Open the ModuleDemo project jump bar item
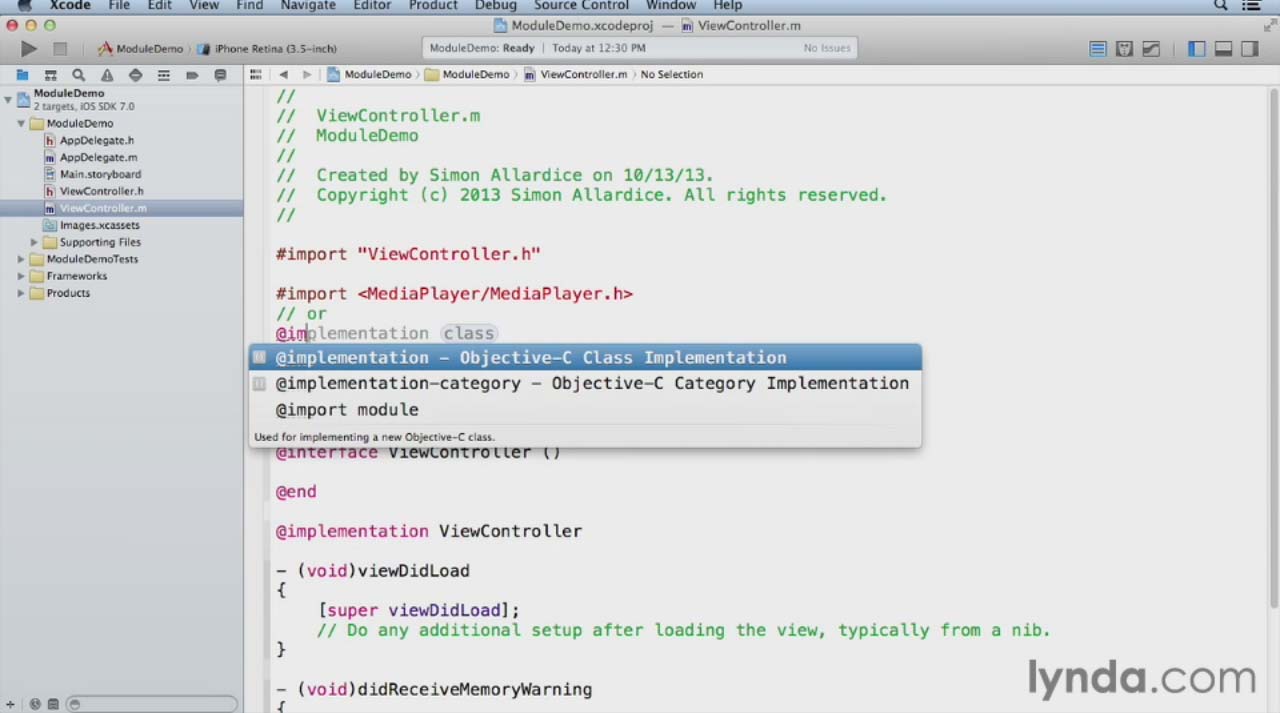Viewport: 1280px width, 713px height. [x=370, y=74]
